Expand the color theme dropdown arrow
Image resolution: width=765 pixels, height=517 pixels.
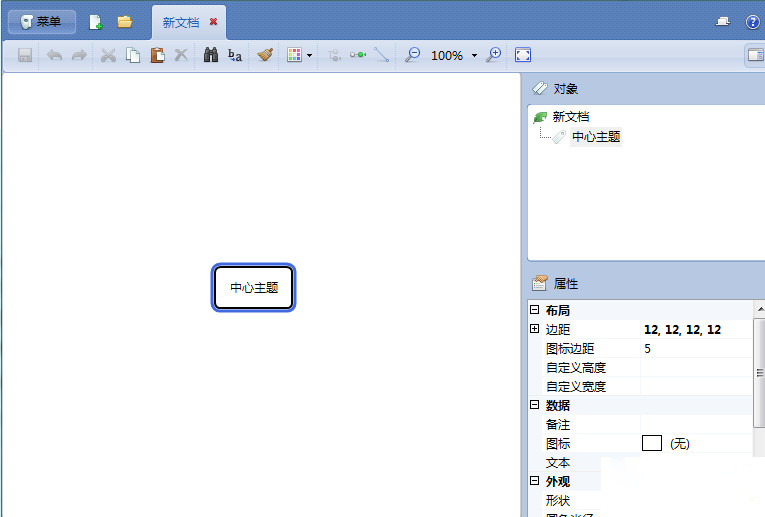click(309, 56)
